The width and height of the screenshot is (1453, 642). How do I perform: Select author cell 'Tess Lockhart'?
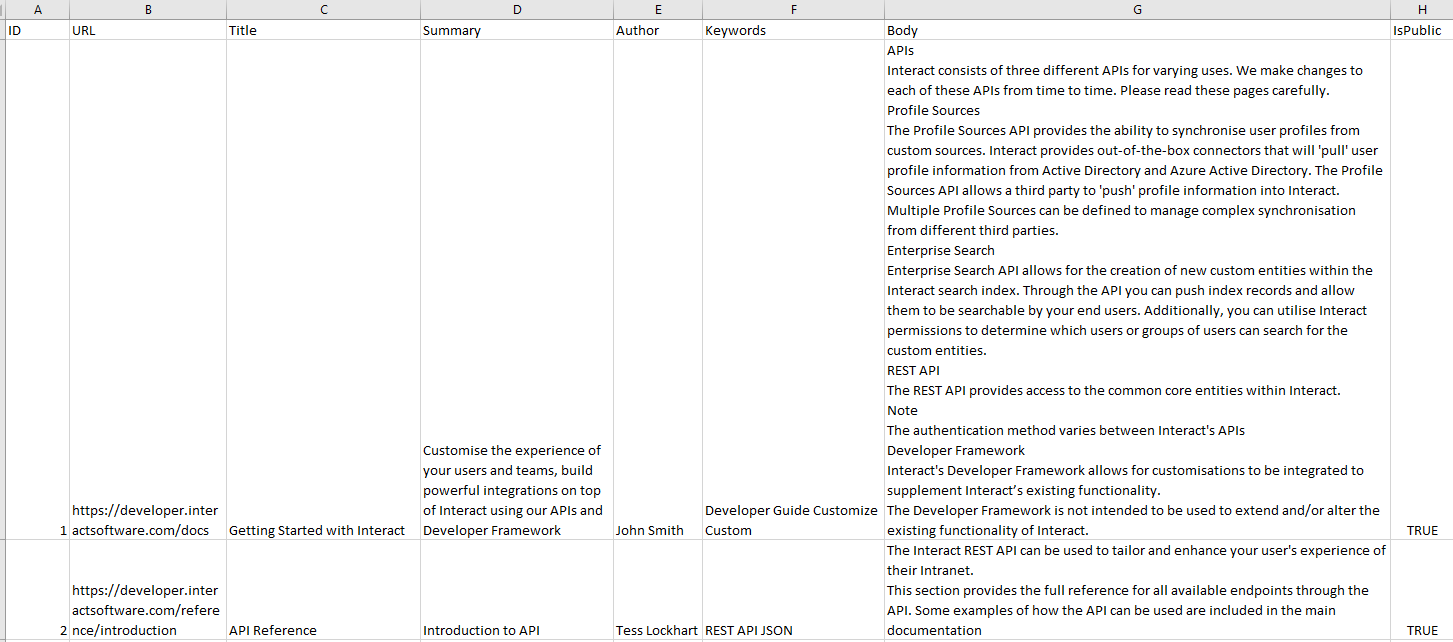click(x=658, y=590)
